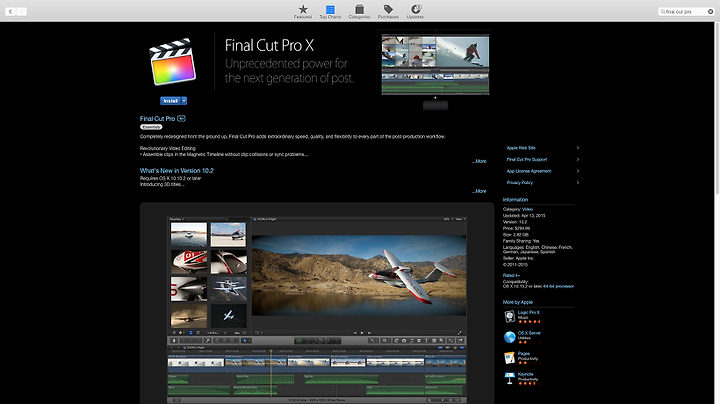Image resolution: width=720 pixels, height=404 pixels.
Task: Click the page's vertical scrollbar
Action: 717,108
